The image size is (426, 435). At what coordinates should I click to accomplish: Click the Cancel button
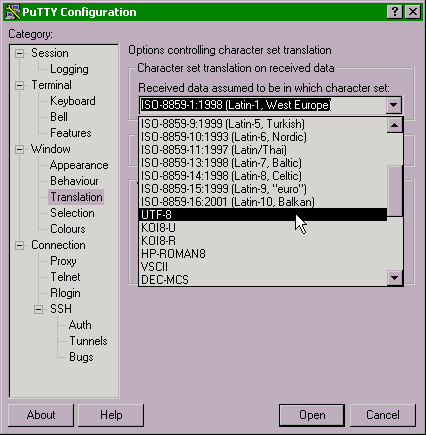[x=383, y=415]
